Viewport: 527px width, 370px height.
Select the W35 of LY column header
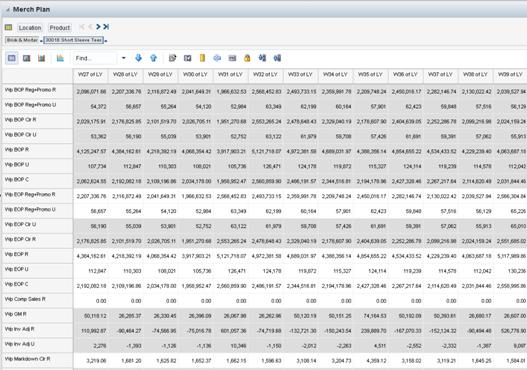click(x=370, y=75)
